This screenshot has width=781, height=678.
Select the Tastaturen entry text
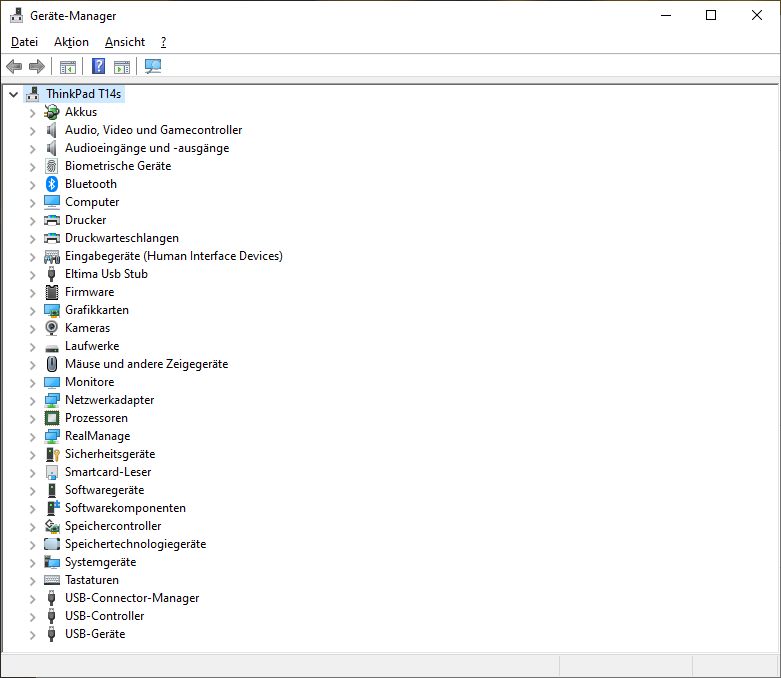click(x=92, y=580)
